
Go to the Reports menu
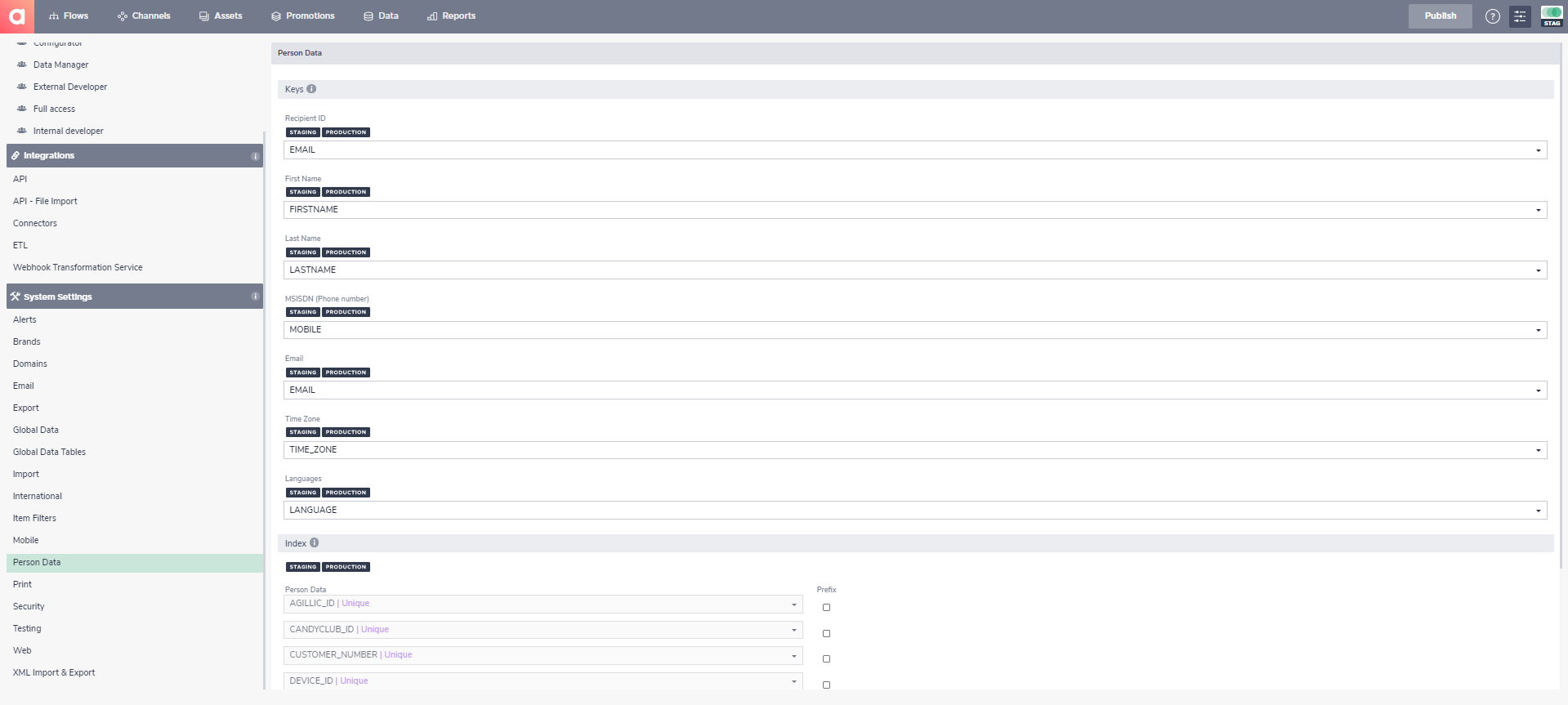451,16
